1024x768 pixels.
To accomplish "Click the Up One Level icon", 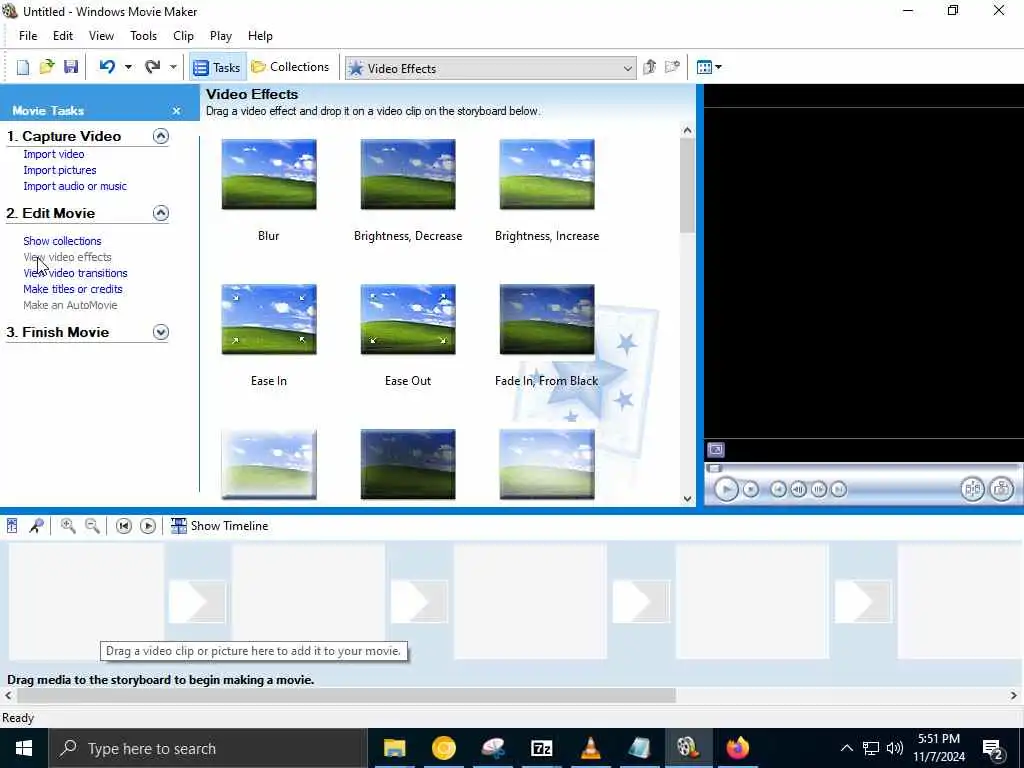I will point(649,67).
